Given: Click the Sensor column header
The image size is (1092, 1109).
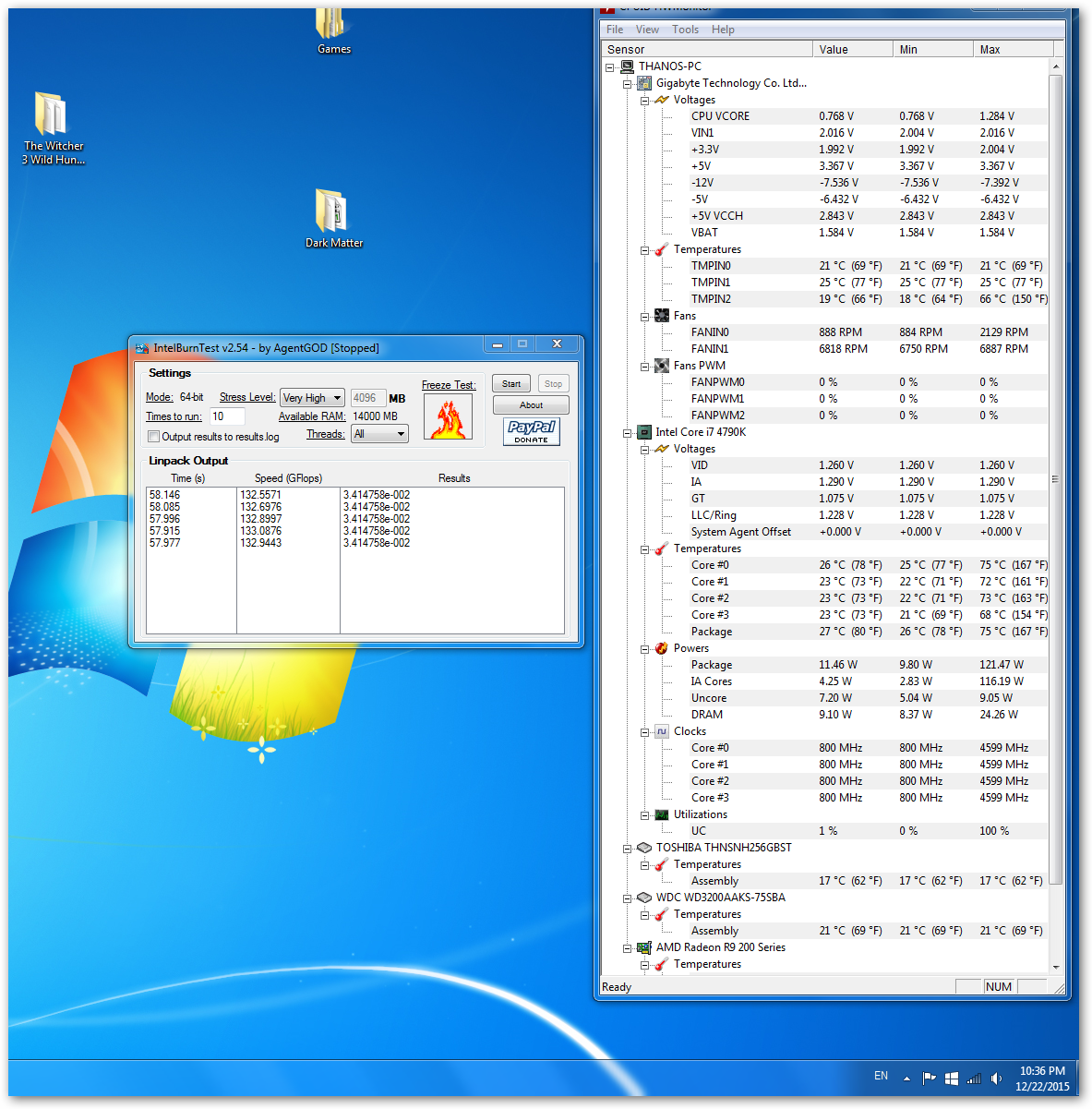Looking at the screenshot, I should [x=706, y=49].
